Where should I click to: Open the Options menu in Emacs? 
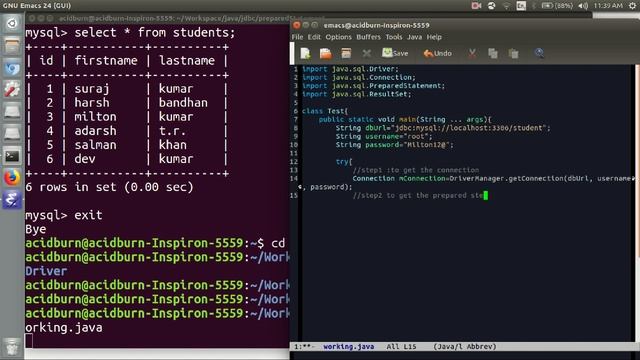338,37
